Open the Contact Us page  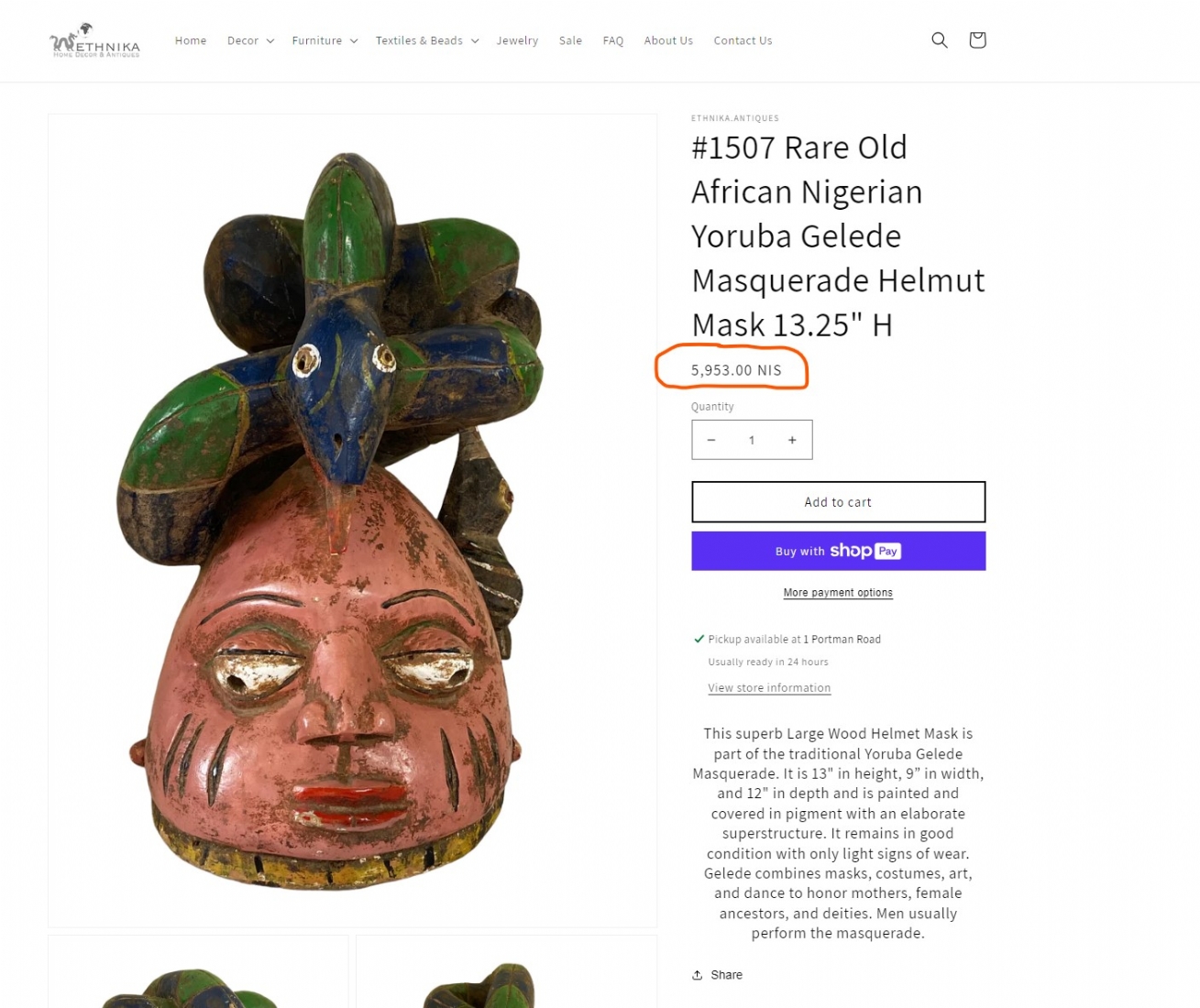[743, 41]
